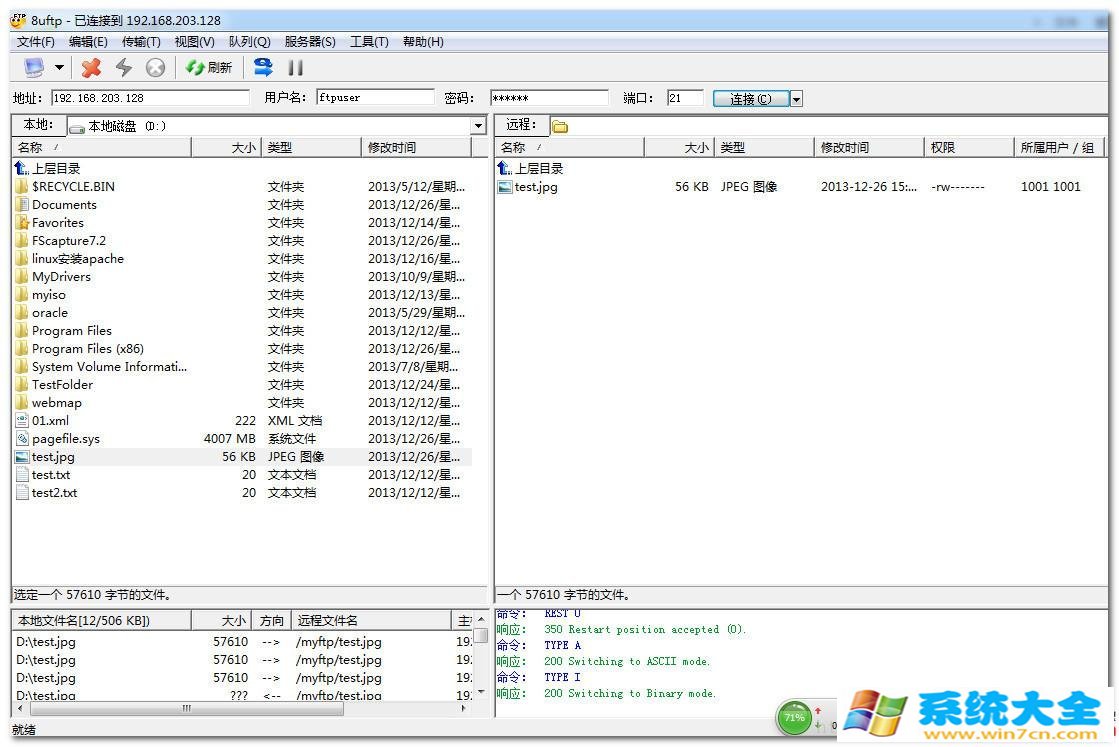The width and height of the screenshot is (1119, 747).
Task: Click the queue horizontal scrollbar thumb
Action: [187, 708]
